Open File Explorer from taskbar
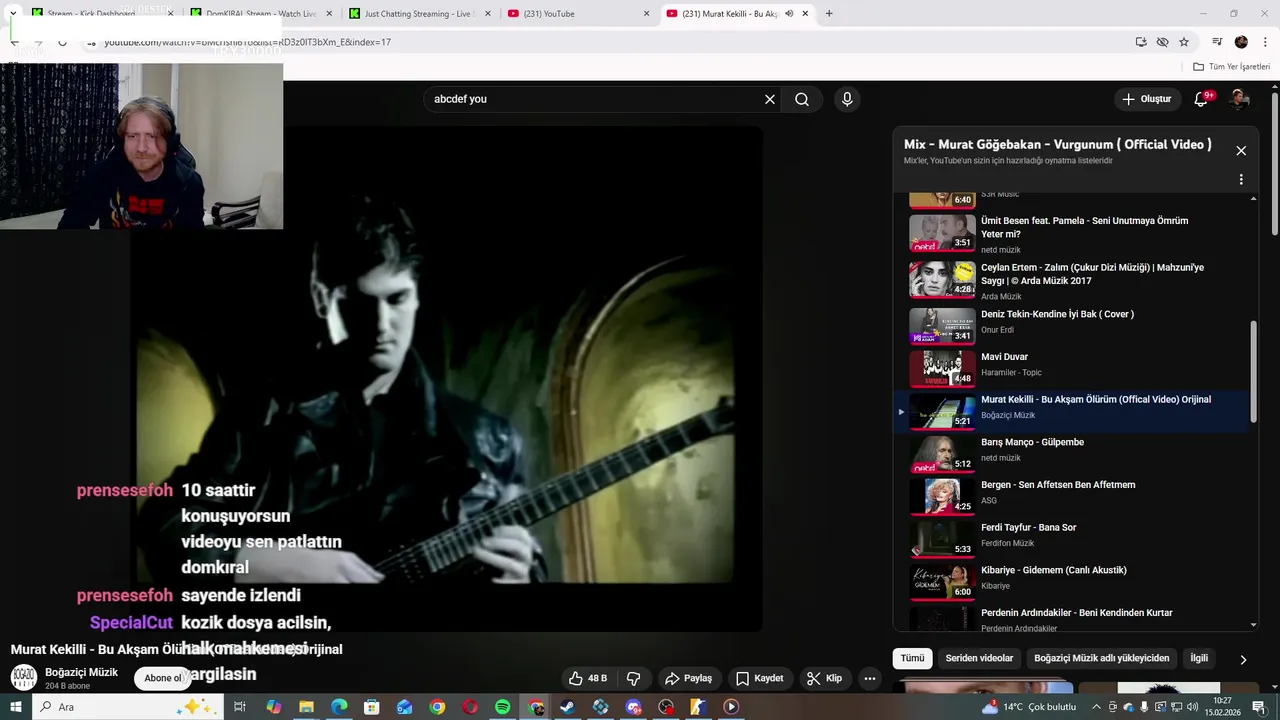 click(x=306, y=707)
